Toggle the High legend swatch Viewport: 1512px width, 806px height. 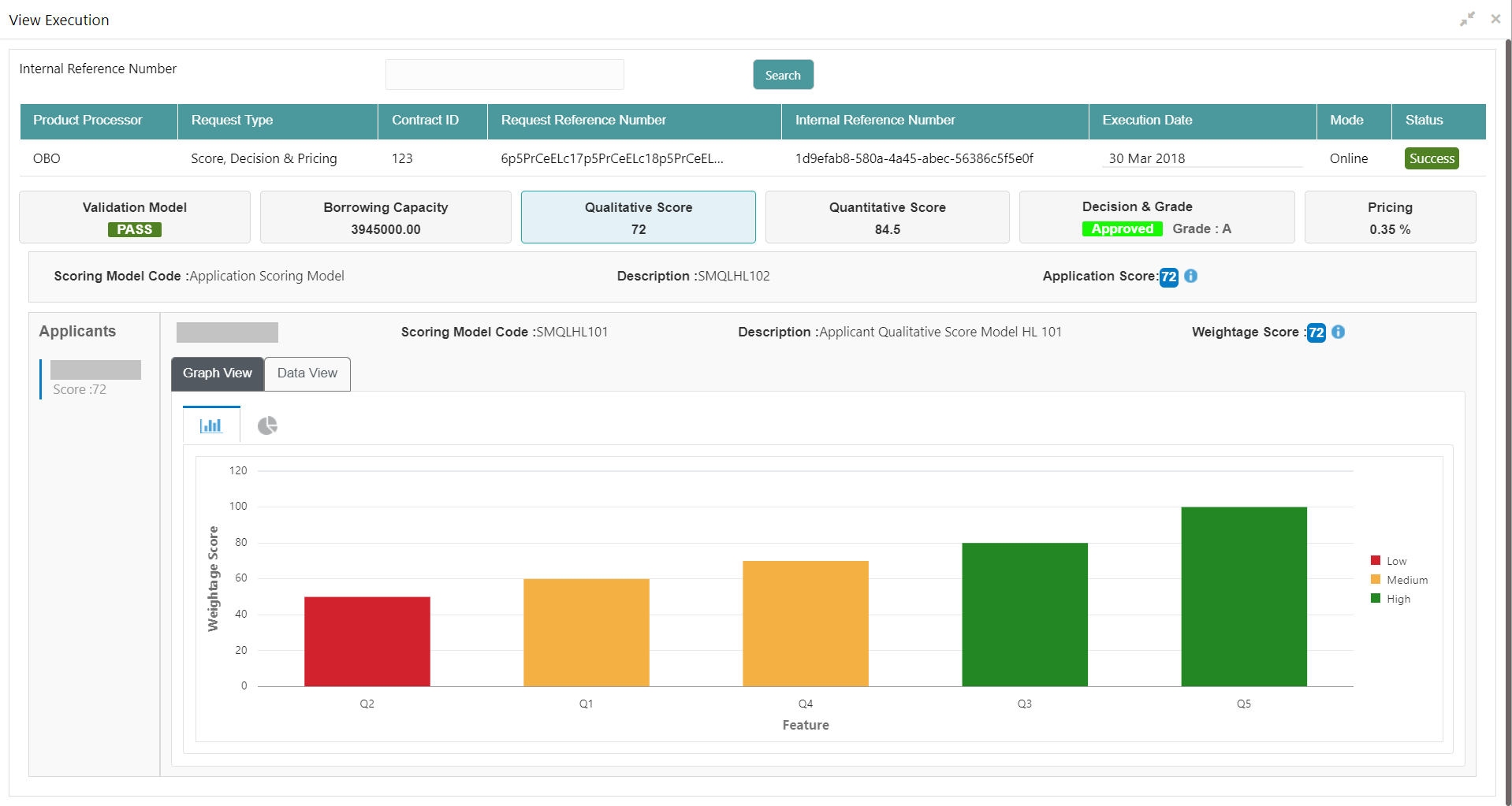coord(1376,598)
